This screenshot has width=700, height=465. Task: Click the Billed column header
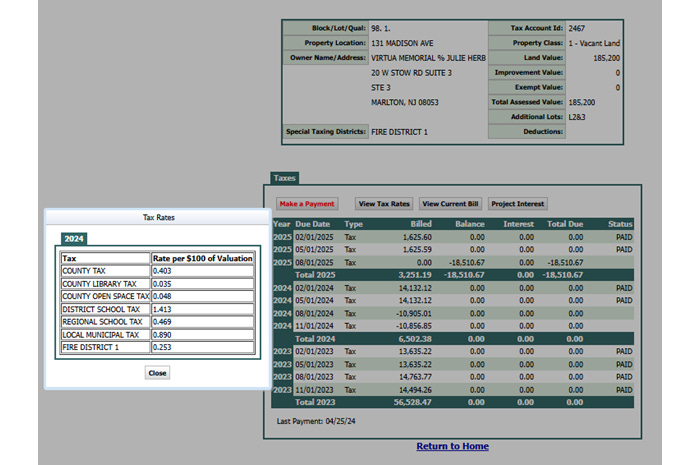[421, 224]
